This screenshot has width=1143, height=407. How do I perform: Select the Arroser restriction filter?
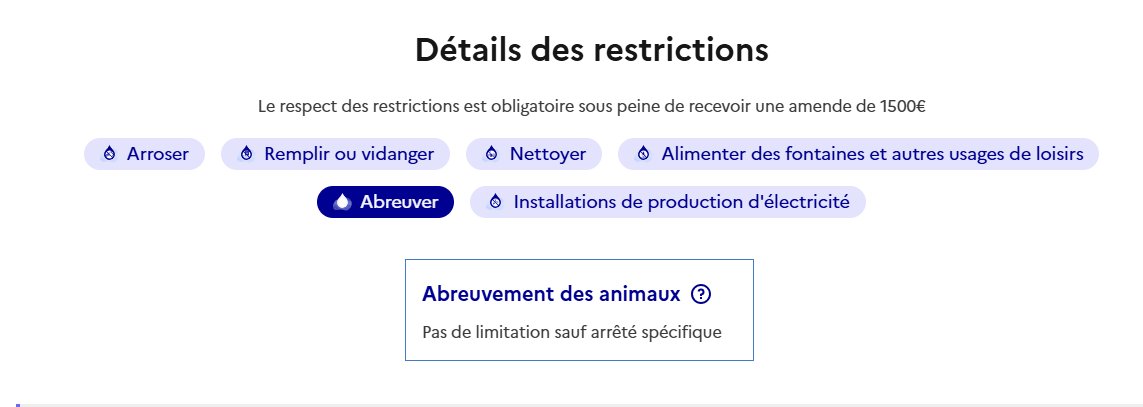(x=144, y=154)
